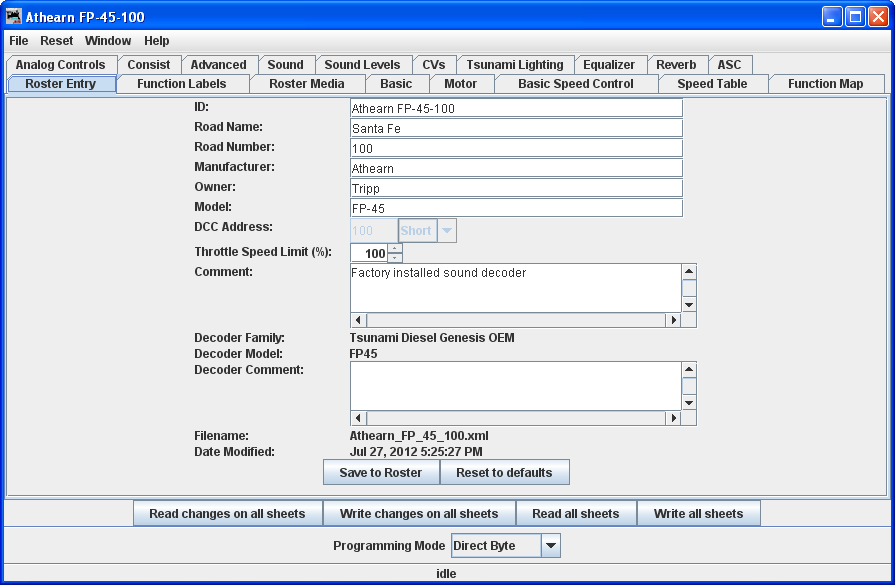The width and height of the screenshot is (895, 585).
Task: Open the Sound Levels tab
Action: (362, 65)
